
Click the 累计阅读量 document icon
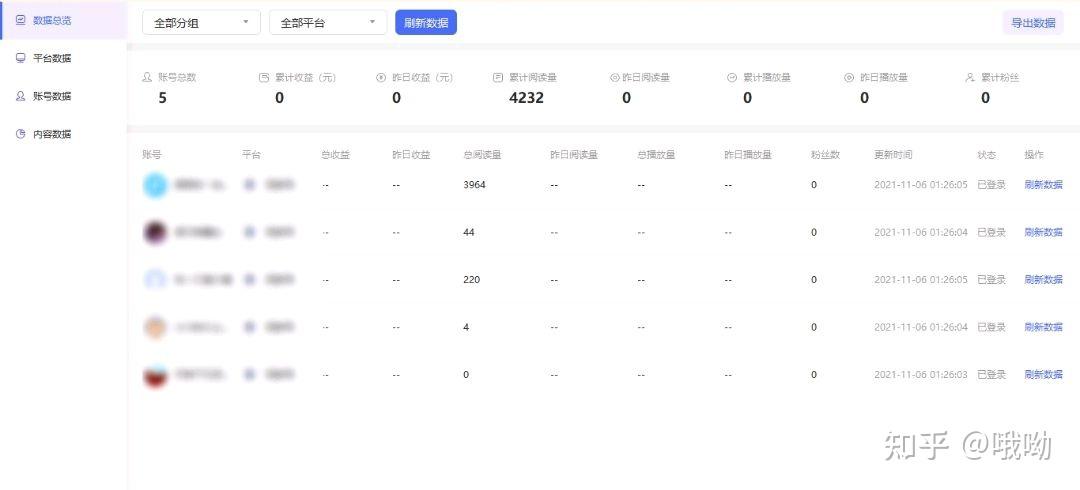498,77
